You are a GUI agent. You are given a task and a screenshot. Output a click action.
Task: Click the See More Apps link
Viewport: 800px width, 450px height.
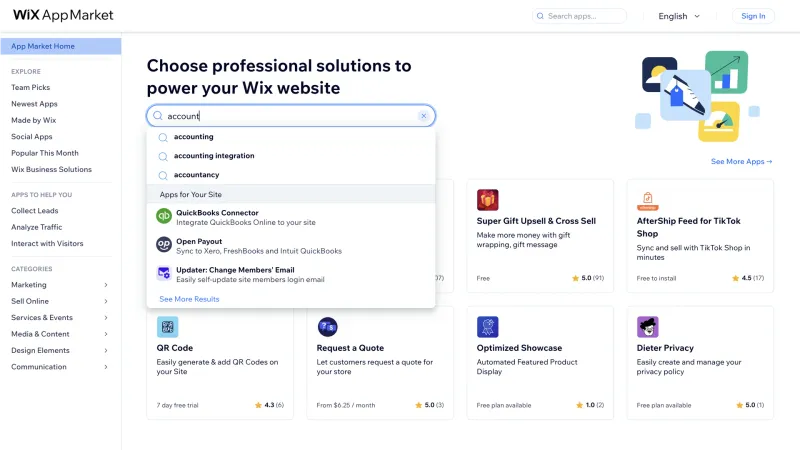point(741,161)
